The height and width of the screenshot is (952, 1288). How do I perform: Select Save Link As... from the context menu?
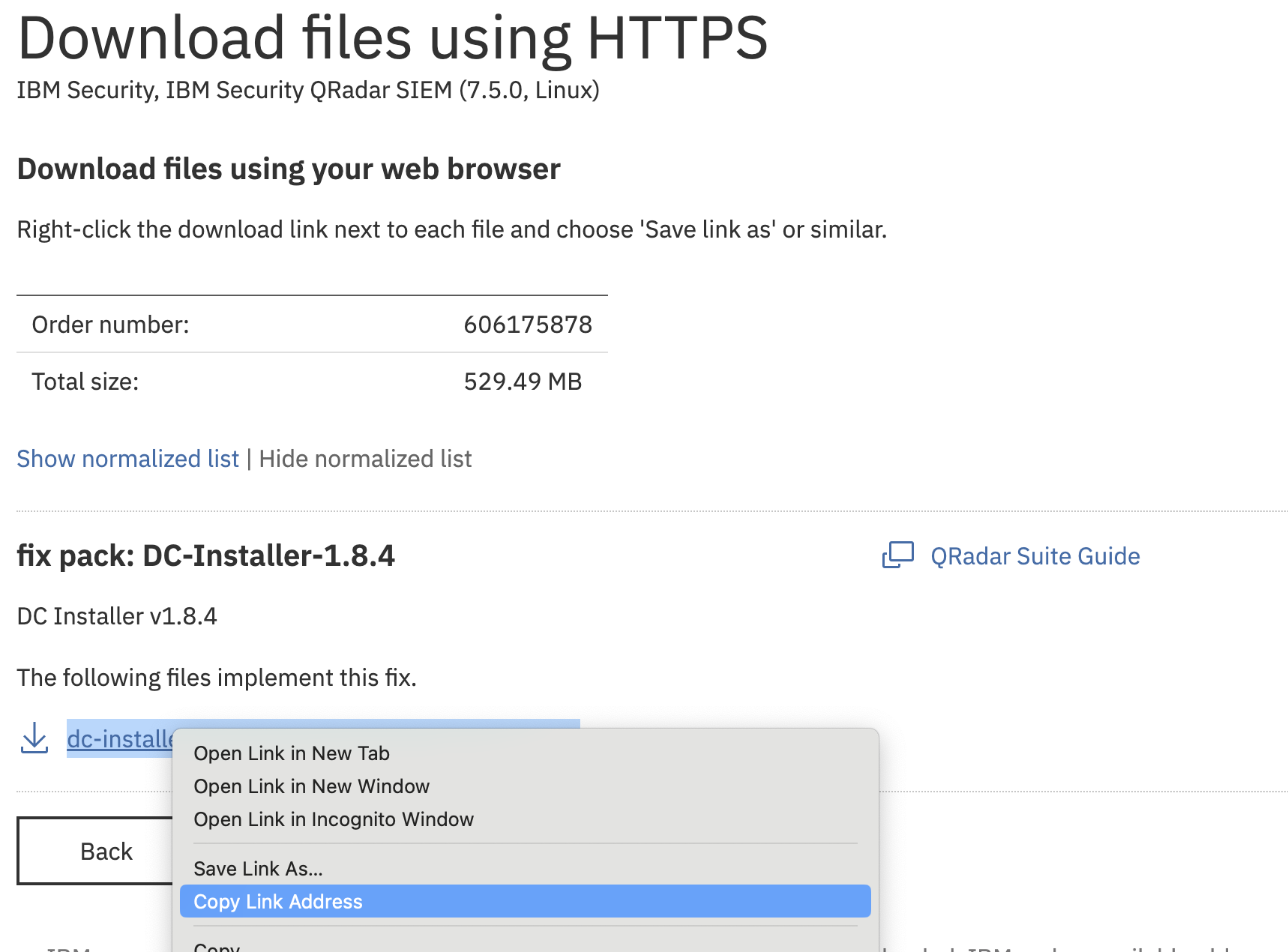pyautogui.click(x=258, y=869)
